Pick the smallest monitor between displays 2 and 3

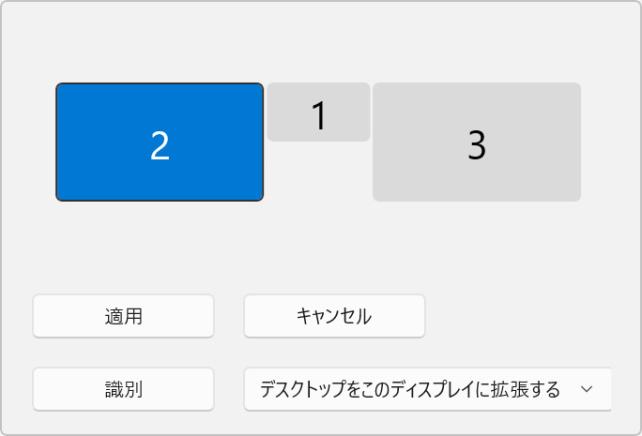coord(318,112)
